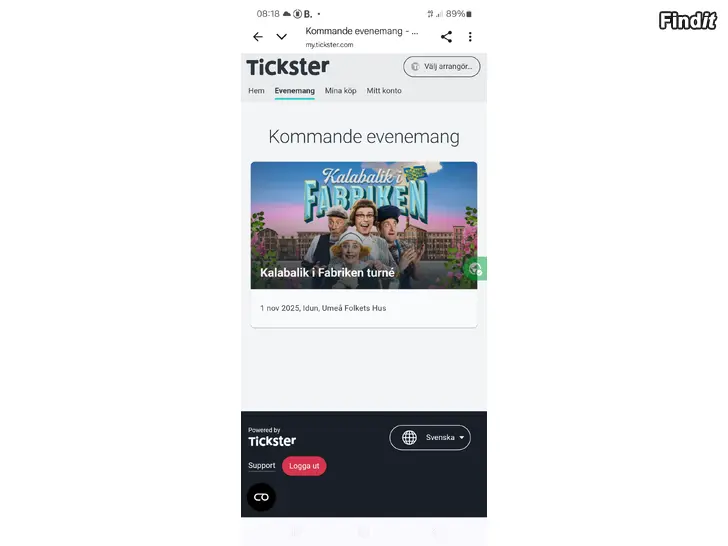This screenshot has height=546, width=728.
Task: Click the green shield badge icon
Action: [x=476, y=269]
